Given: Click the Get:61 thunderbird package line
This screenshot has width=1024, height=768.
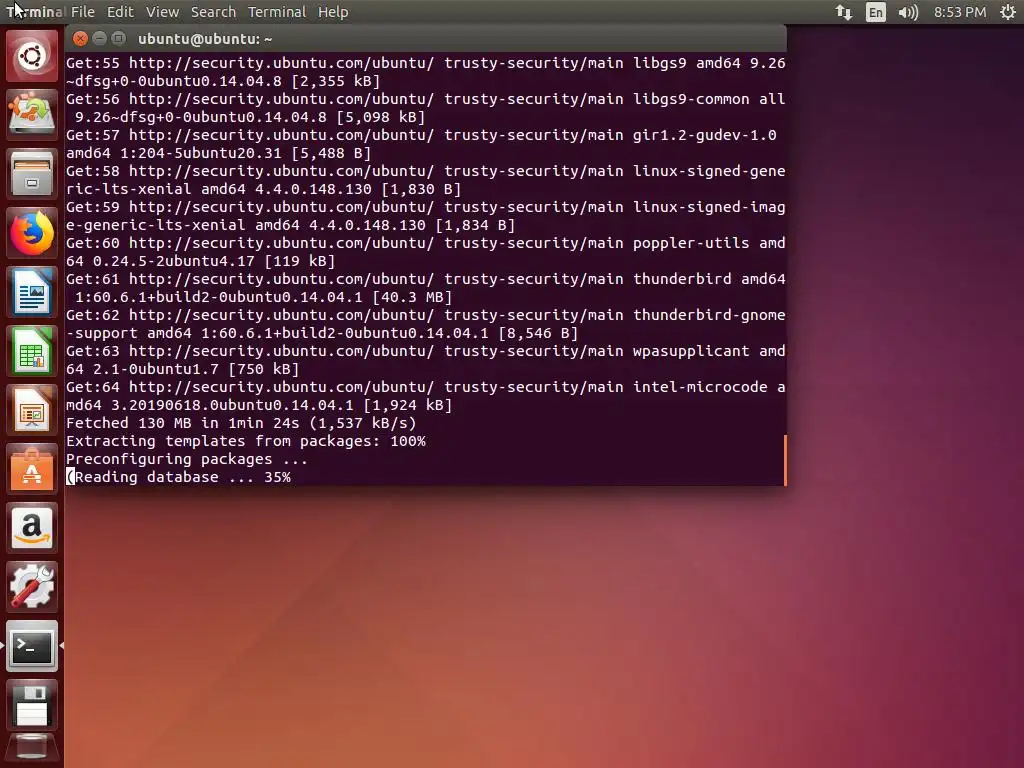Looking at the screenshot, I should pos(426,288).
